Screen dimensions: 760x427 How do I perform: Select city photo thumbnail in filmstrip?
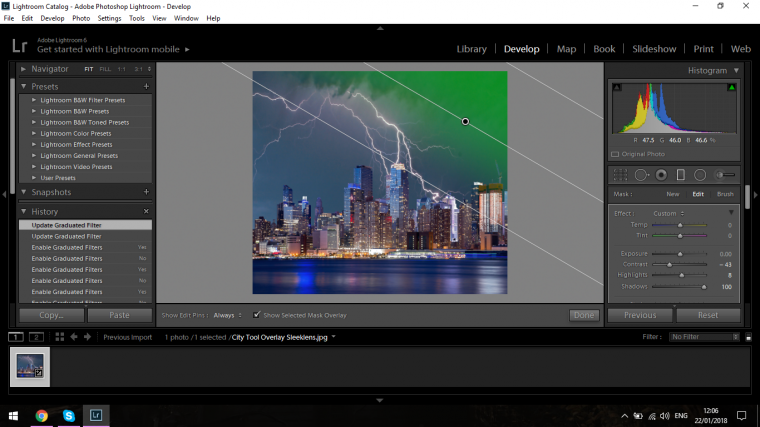pyautogui.click(x=30, y=366)
